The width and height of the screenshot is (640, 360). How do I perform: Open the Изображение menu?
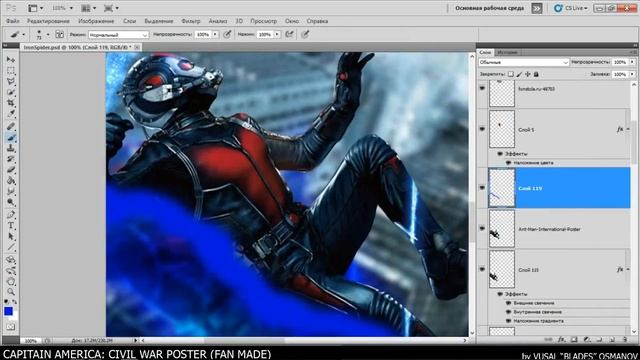(x=96, y=21)
